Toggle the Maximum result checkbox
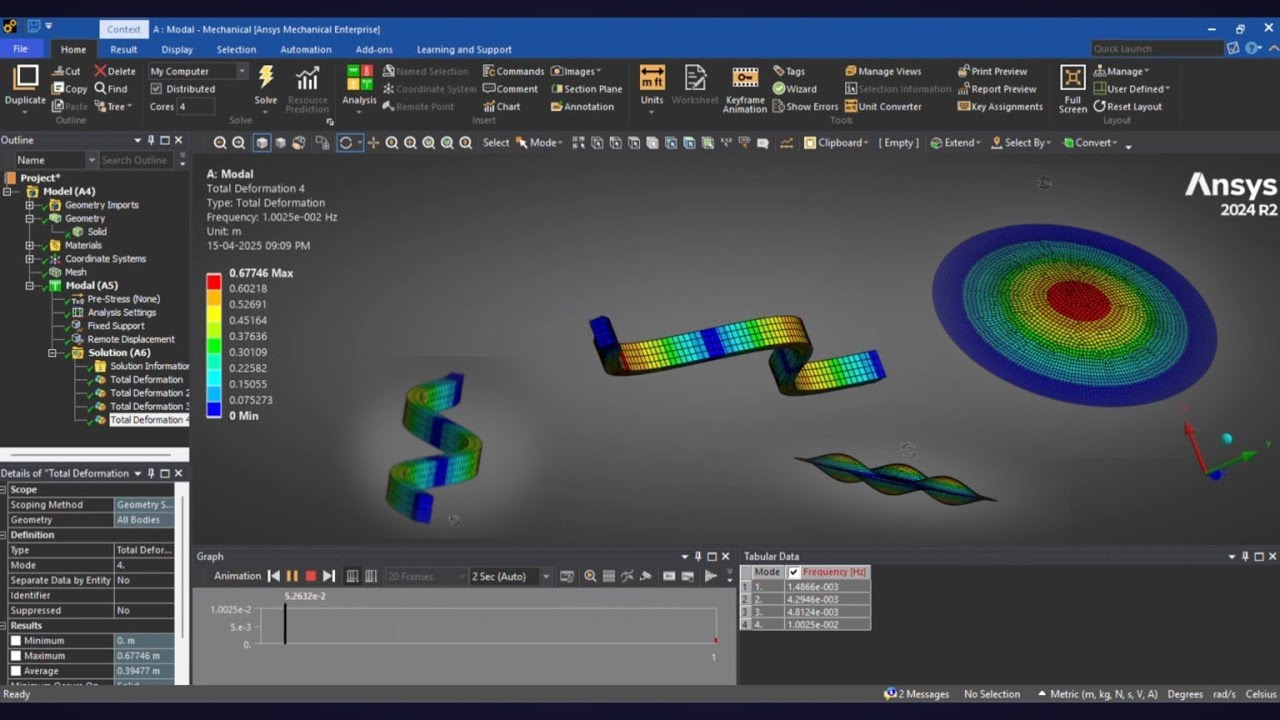The image size is (1280, 720). click(x=15, y=656)
